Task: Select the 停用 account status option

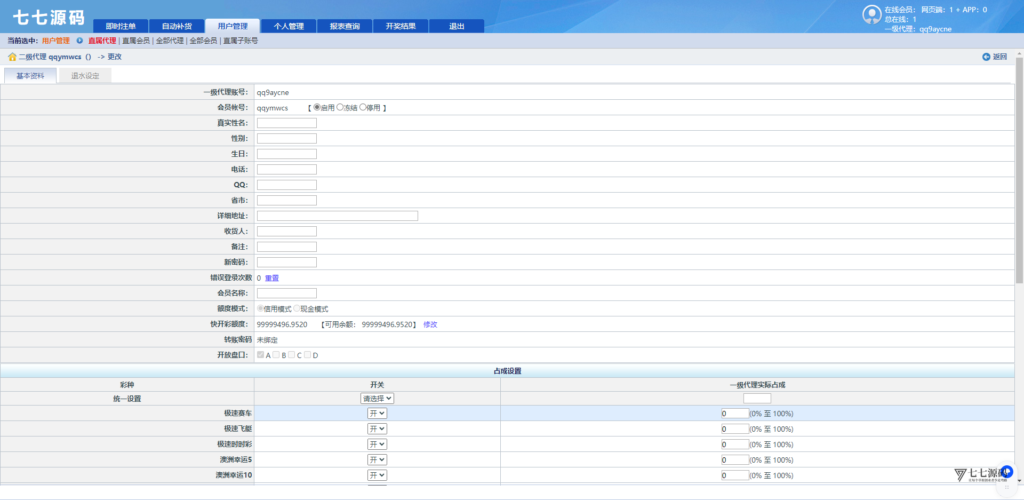Action: click(364, 107)
